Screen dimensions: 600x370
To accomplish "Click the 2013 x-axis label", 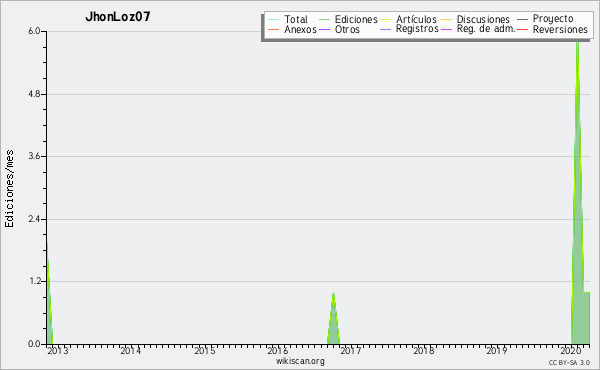I will 58,351.
